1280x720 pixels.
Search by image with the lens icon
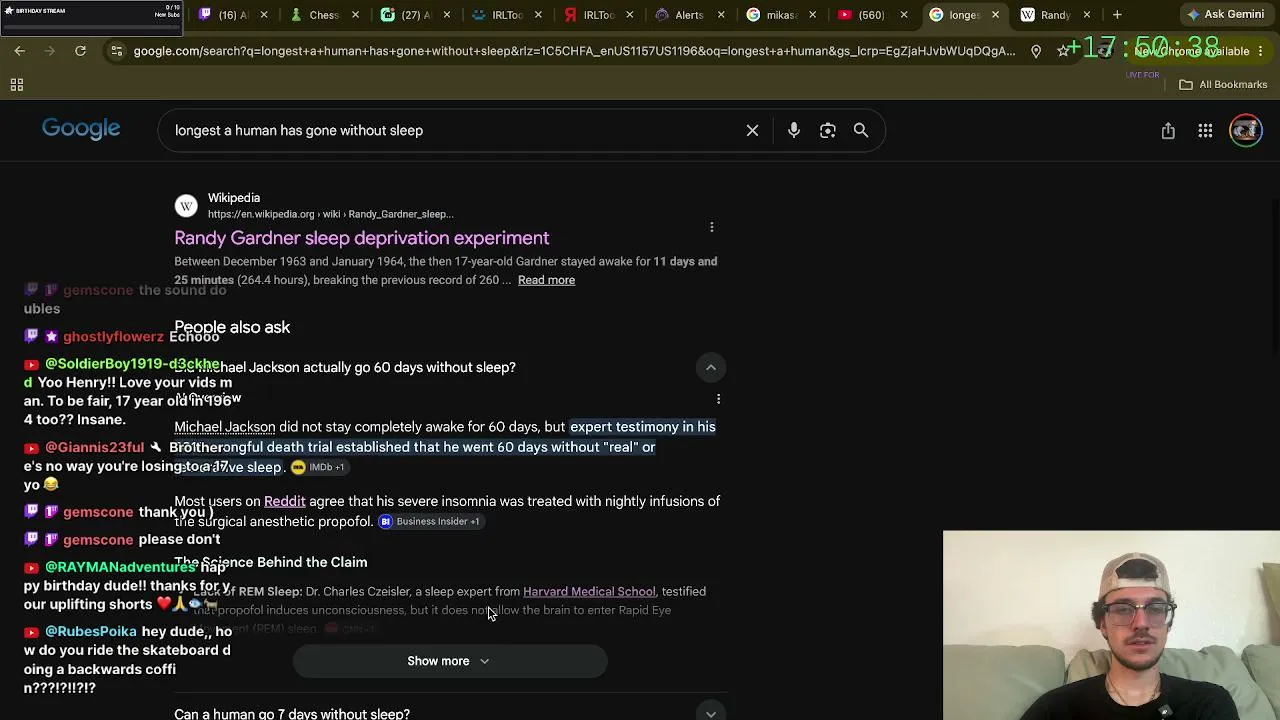[x=828, y=130]
